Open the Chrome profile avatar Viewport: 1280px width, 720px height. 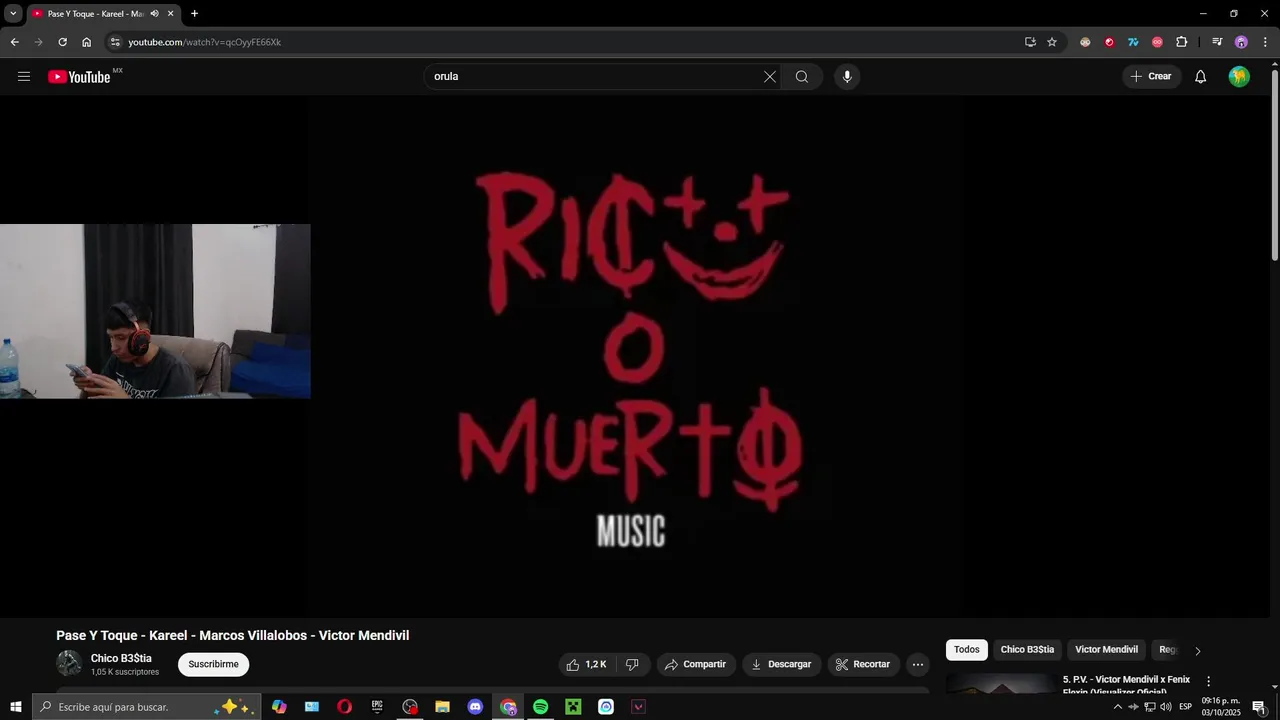[1241, 42]
